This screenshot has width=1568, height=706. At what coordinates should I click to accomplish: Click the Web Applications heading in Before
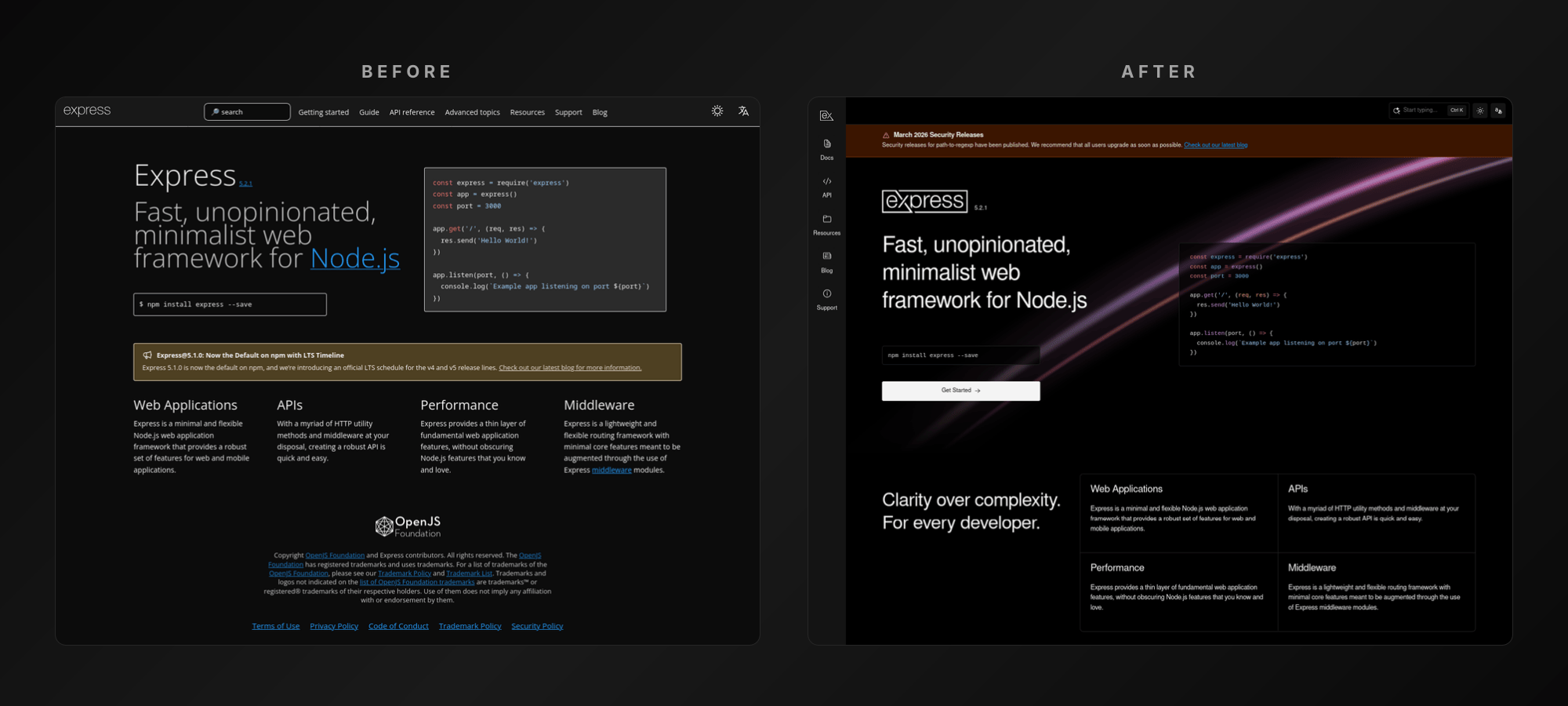click(x=185, y=405)
